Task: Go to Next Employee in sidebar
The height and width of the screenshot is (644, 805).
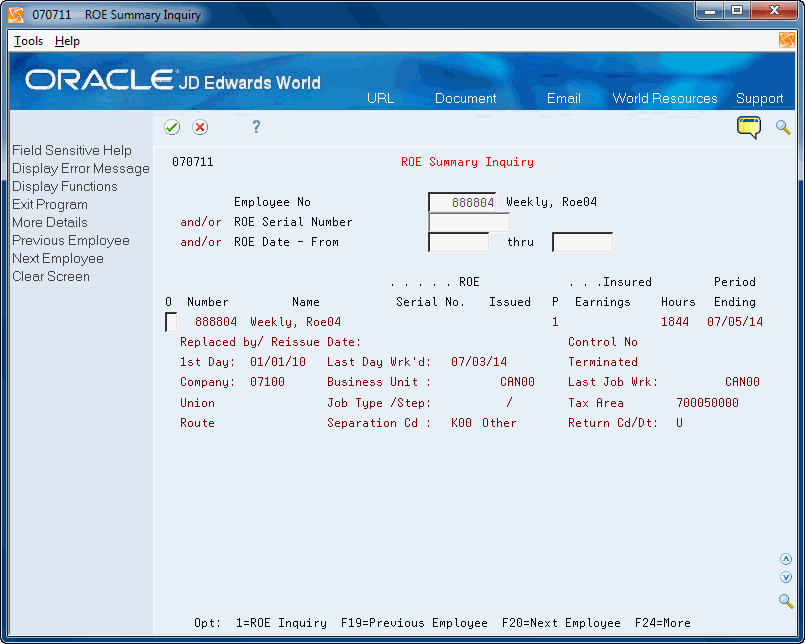Action: 58,258
